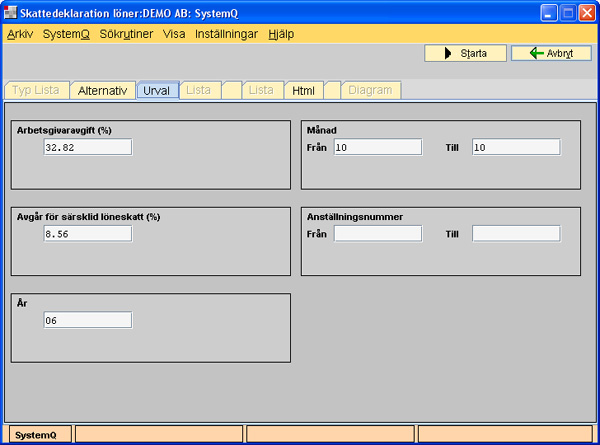Switch to the Alternativ tab
600x445 pixels.
coord(102,90)
